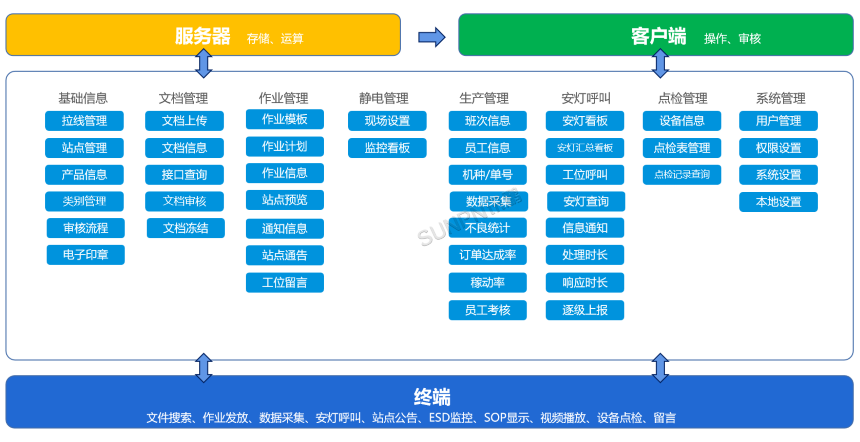Select the 安灯呼叫 heading
Image resolution: width=860 pixels, height=442 pixels.
click(x=586, y=98)
